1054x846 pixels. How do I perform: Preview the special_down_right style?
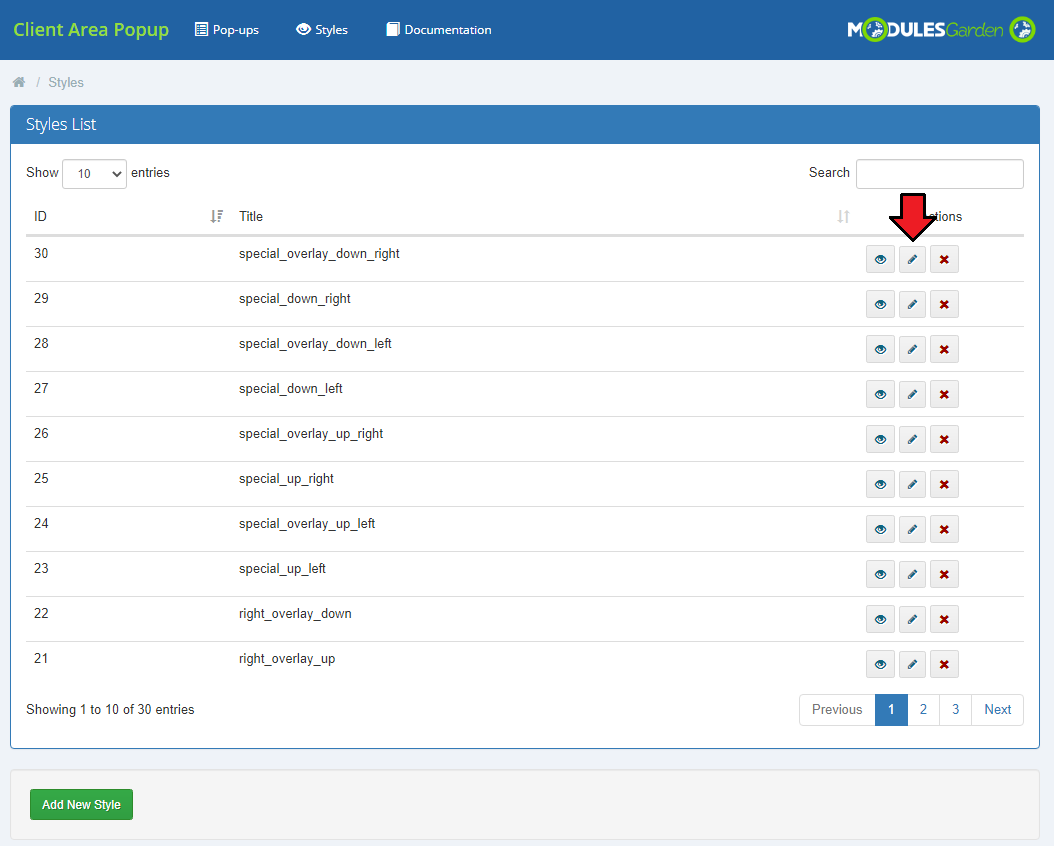(x=880, y=304)
